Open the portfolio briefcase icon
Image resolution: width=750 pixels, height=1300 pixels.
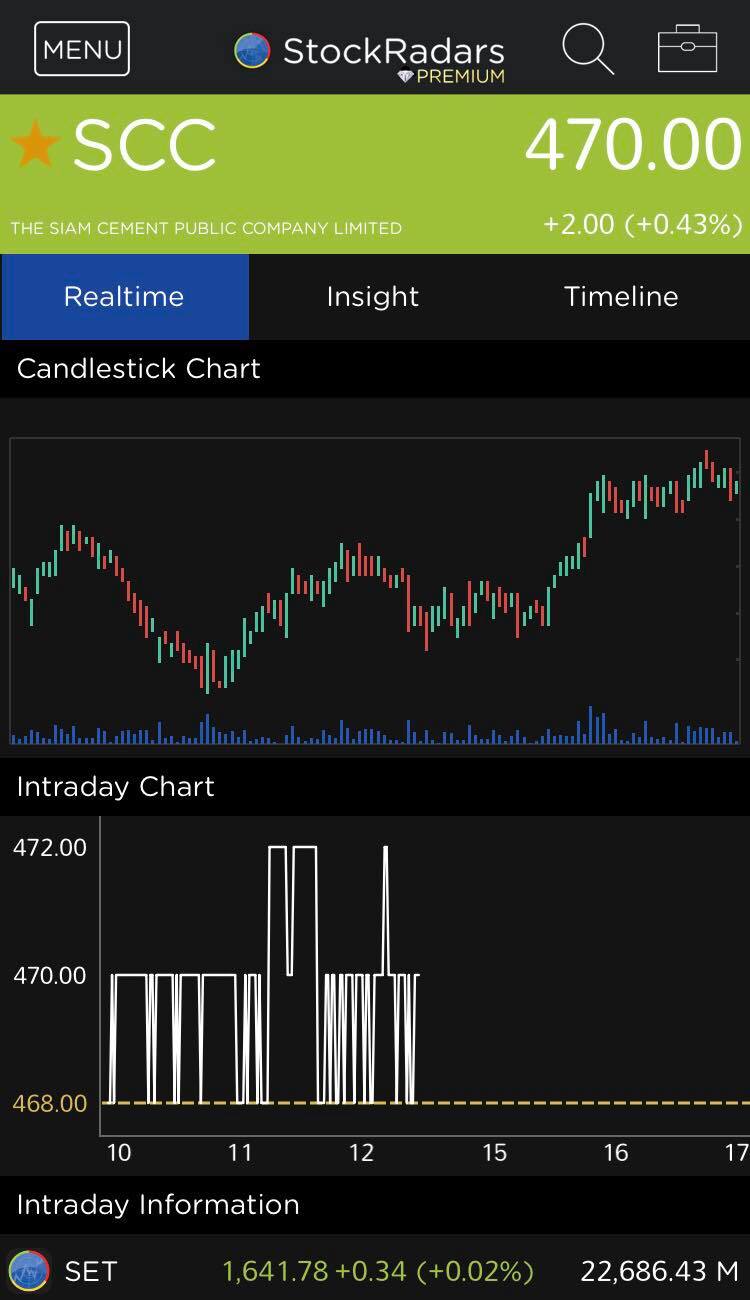pyautogui.click(x=687, y=49)
